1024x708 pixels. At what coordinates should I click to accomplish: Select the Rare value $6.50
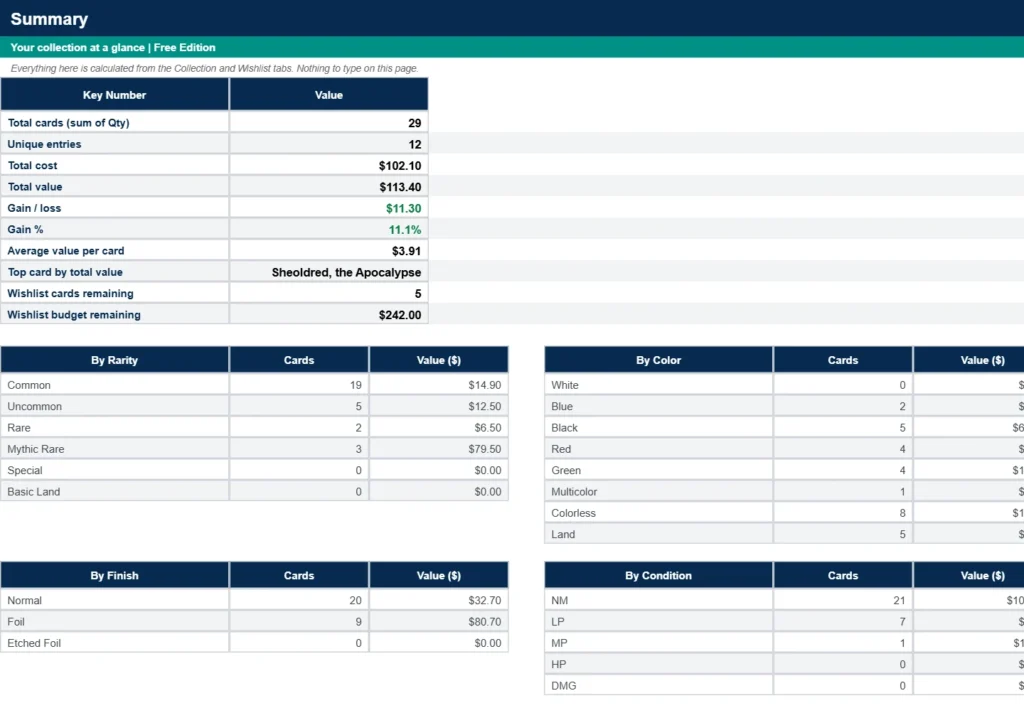point(439,428)
